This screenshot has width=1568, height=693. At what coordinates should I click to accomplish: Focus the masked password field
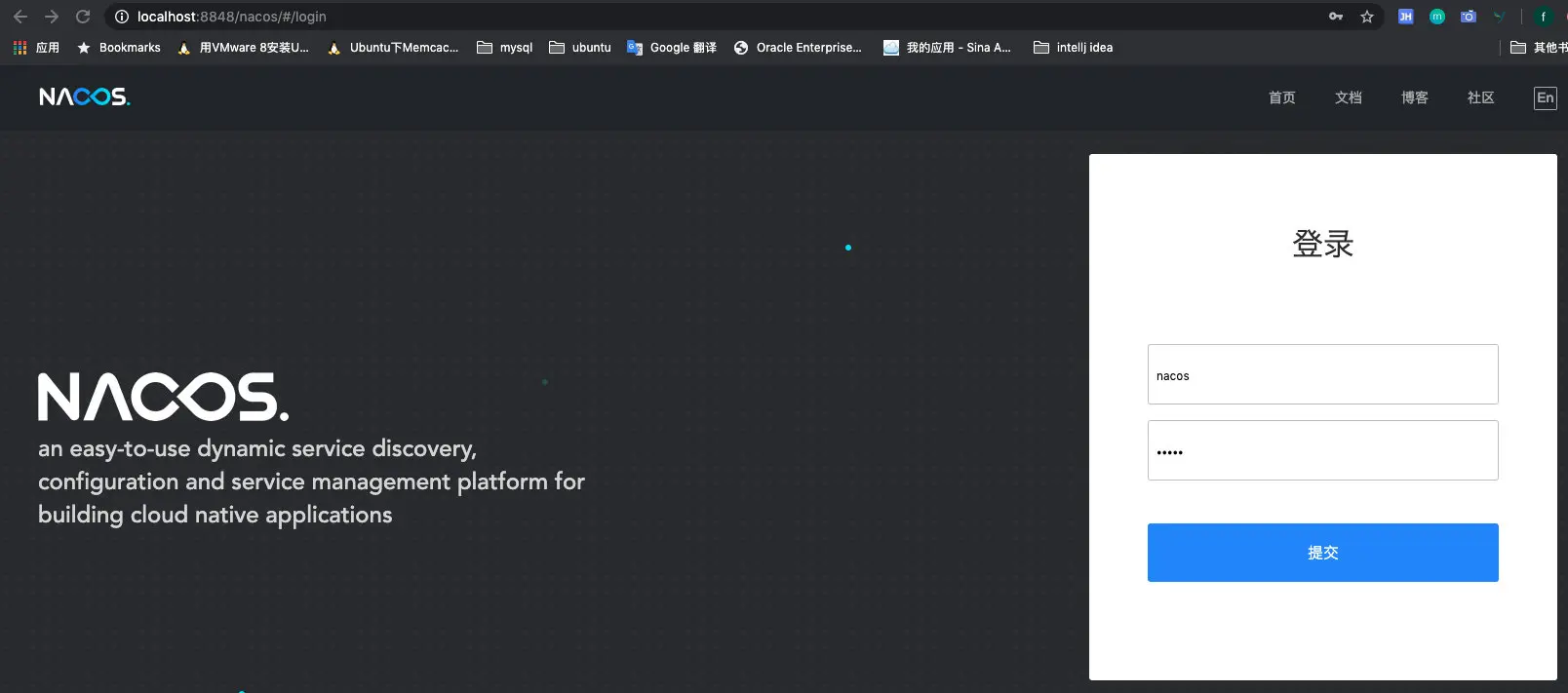1322,450
